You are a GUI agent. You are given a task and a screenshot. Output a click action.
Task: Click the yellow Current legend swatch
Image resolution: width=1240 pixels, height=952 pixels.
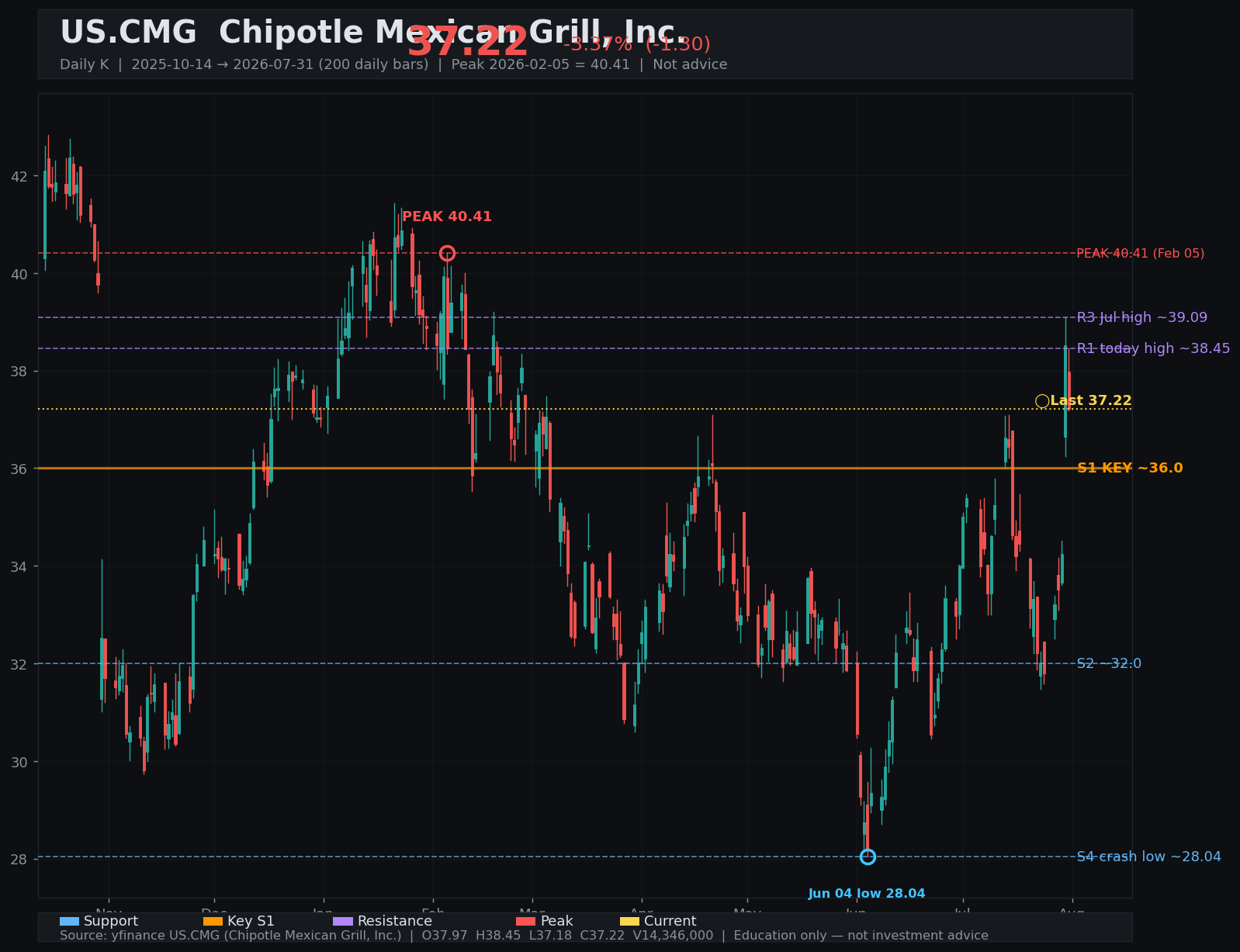coord(629,921)
